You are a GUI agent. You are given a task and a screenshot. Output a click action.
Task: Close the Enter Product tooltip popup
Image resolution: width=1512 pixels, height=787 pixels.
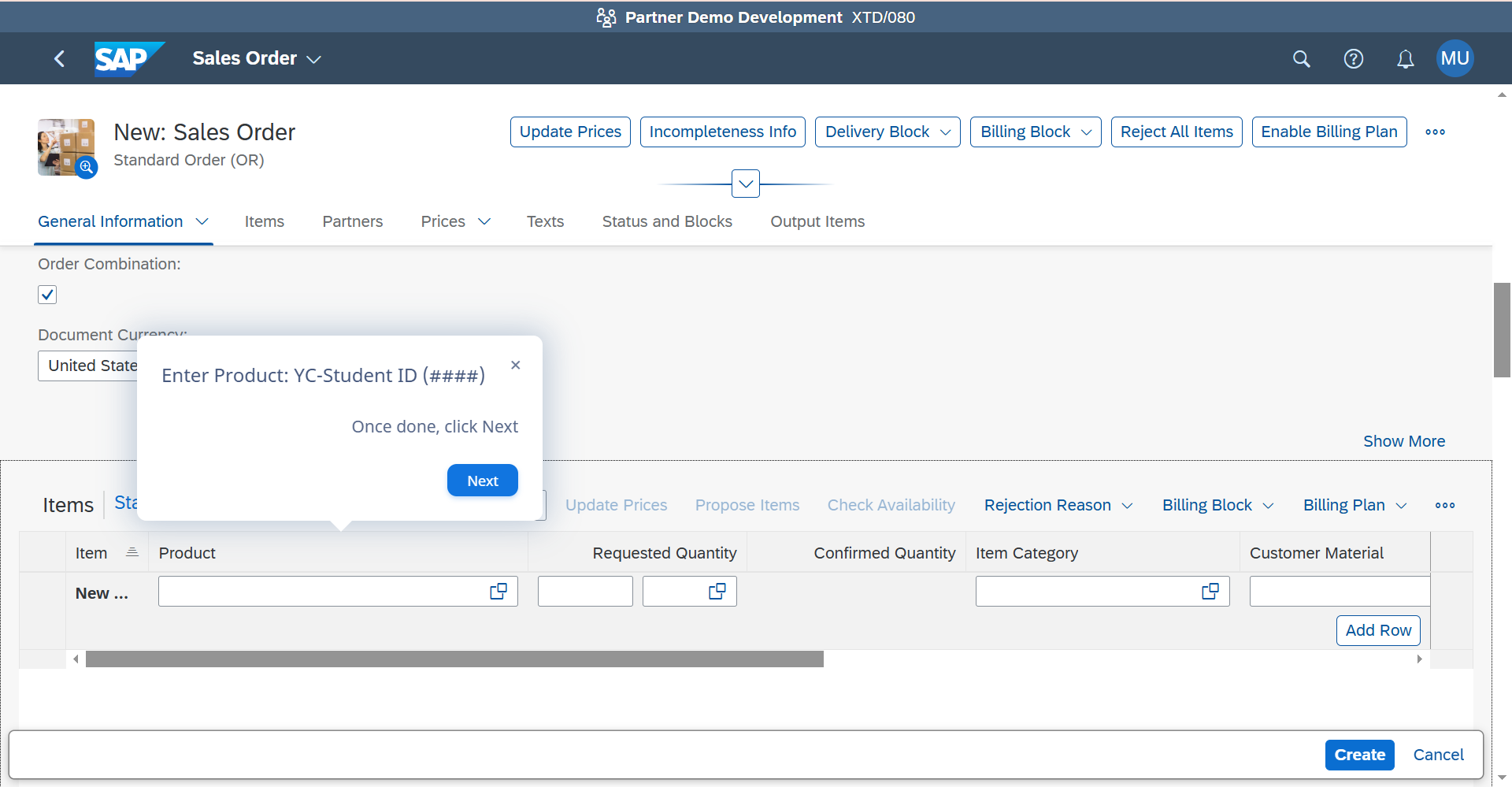(x=515, y=365)
